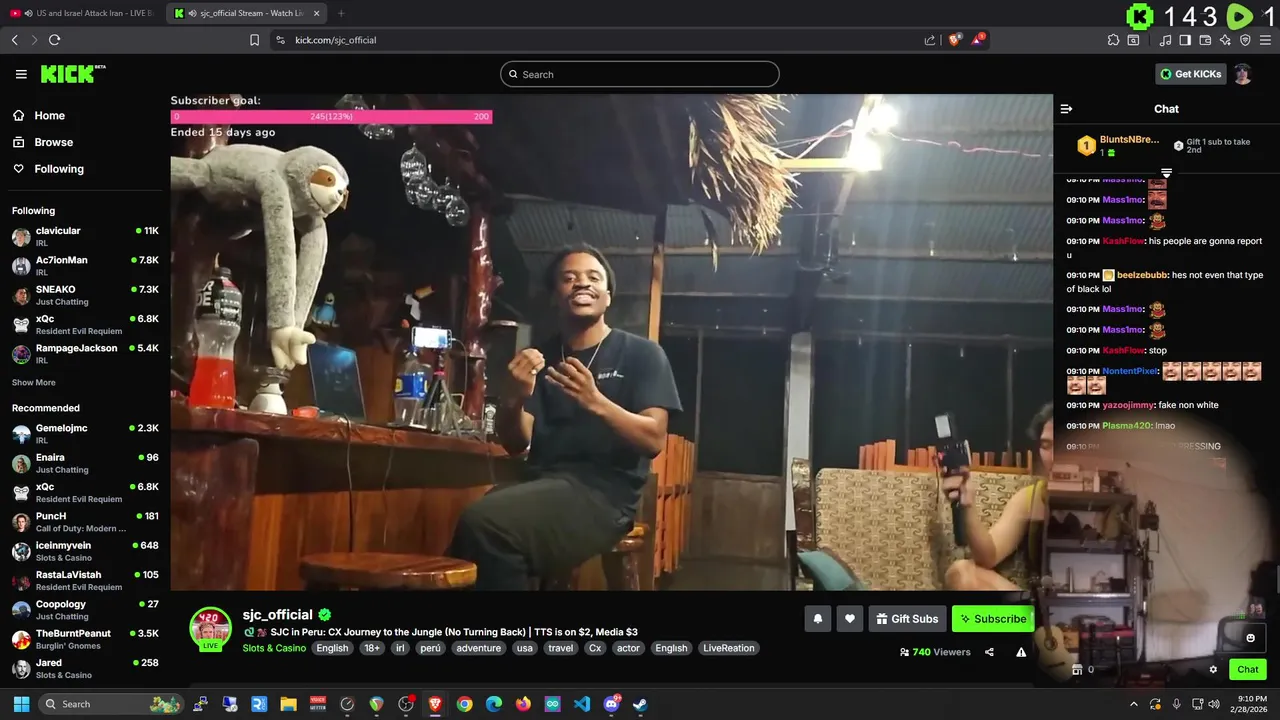Open iceinmyvein recommended channel
The image size is (1280, 720).
click(85, 551)
